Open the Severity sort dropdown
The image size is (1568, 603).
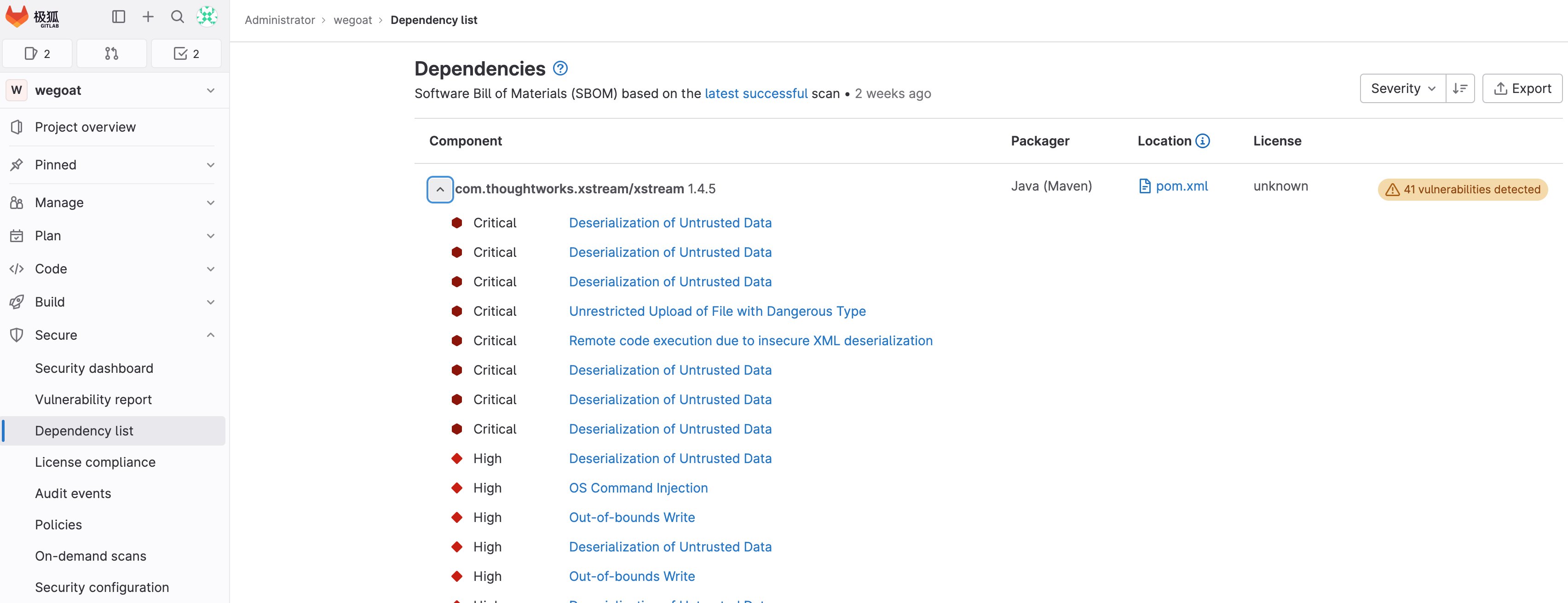coord(1402,88)
